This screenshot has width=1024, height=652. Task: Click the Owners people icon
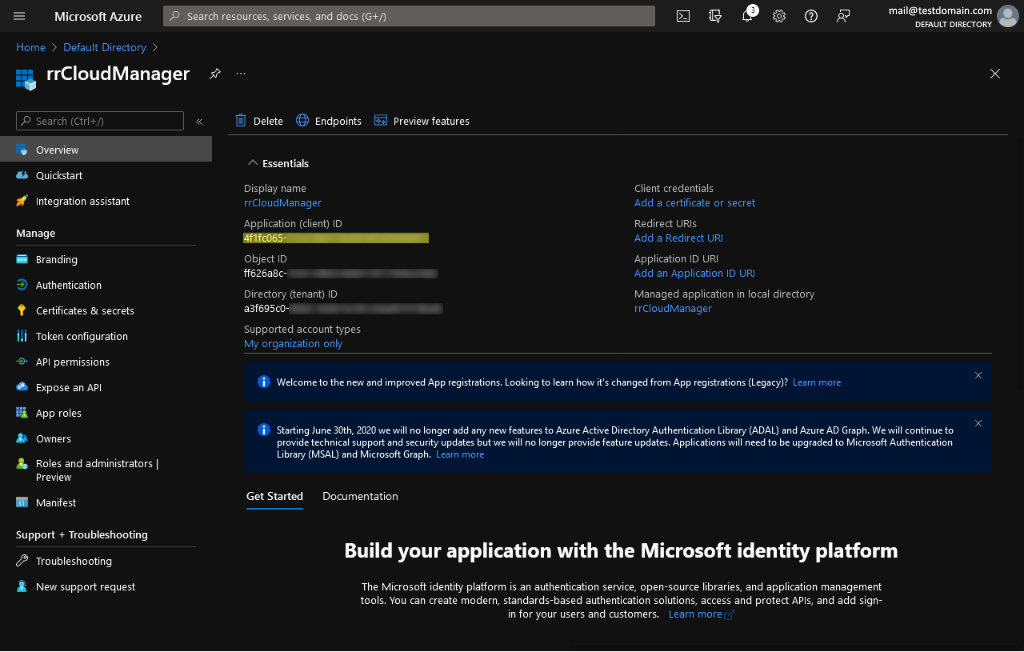(22, 438)
